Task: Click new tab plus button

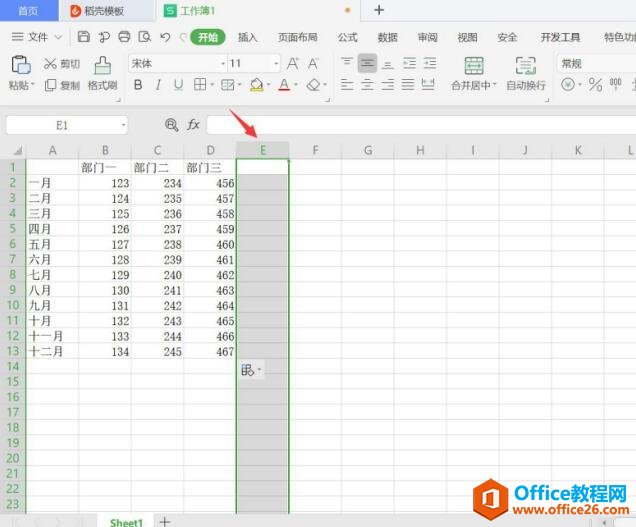Action: click(379, 10)
